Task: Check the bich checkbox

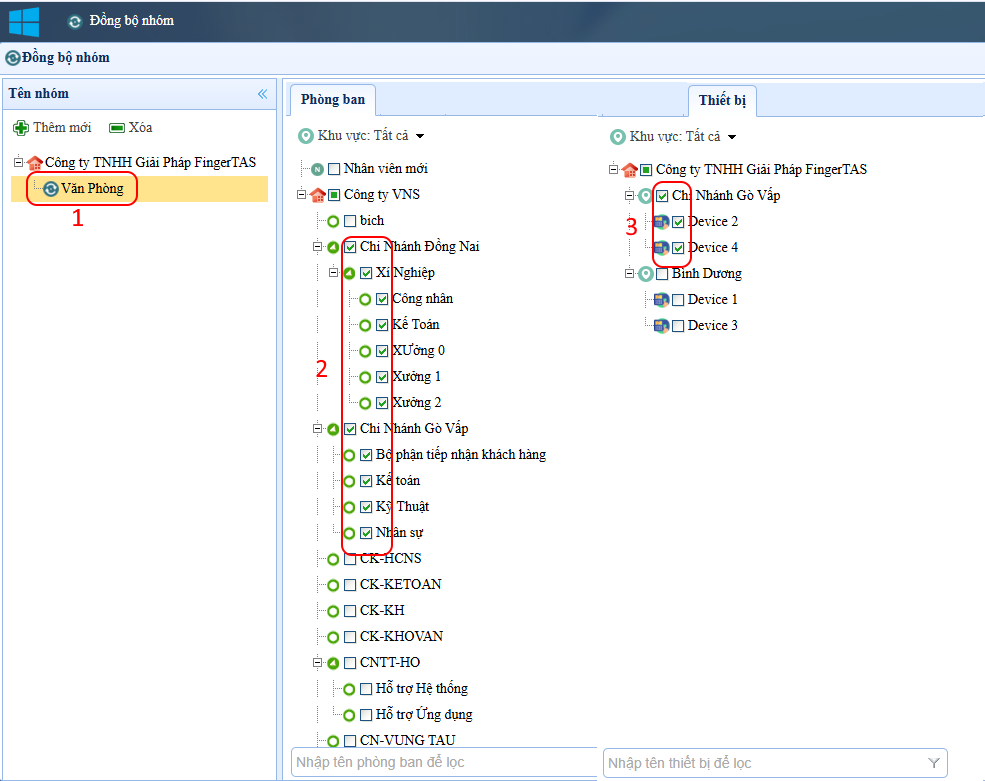Action: pos(351,221)
